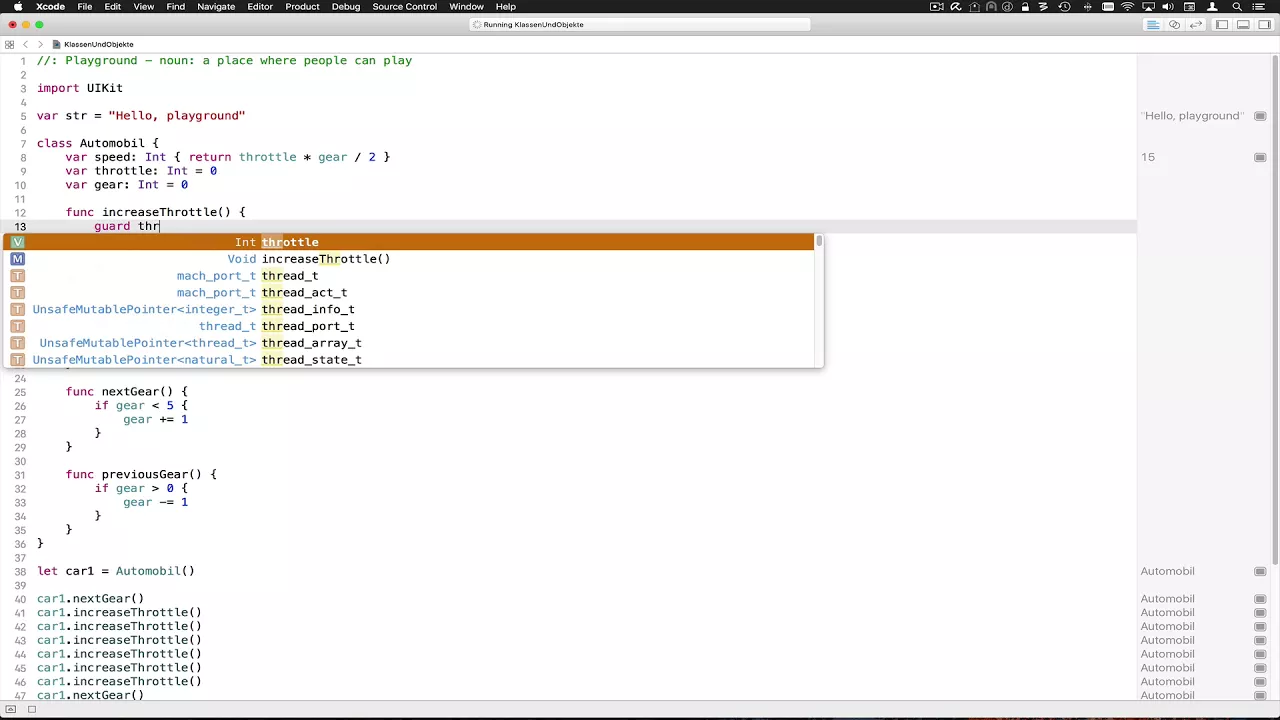Click the 'Hello, playground' result text

[1192, 116]
